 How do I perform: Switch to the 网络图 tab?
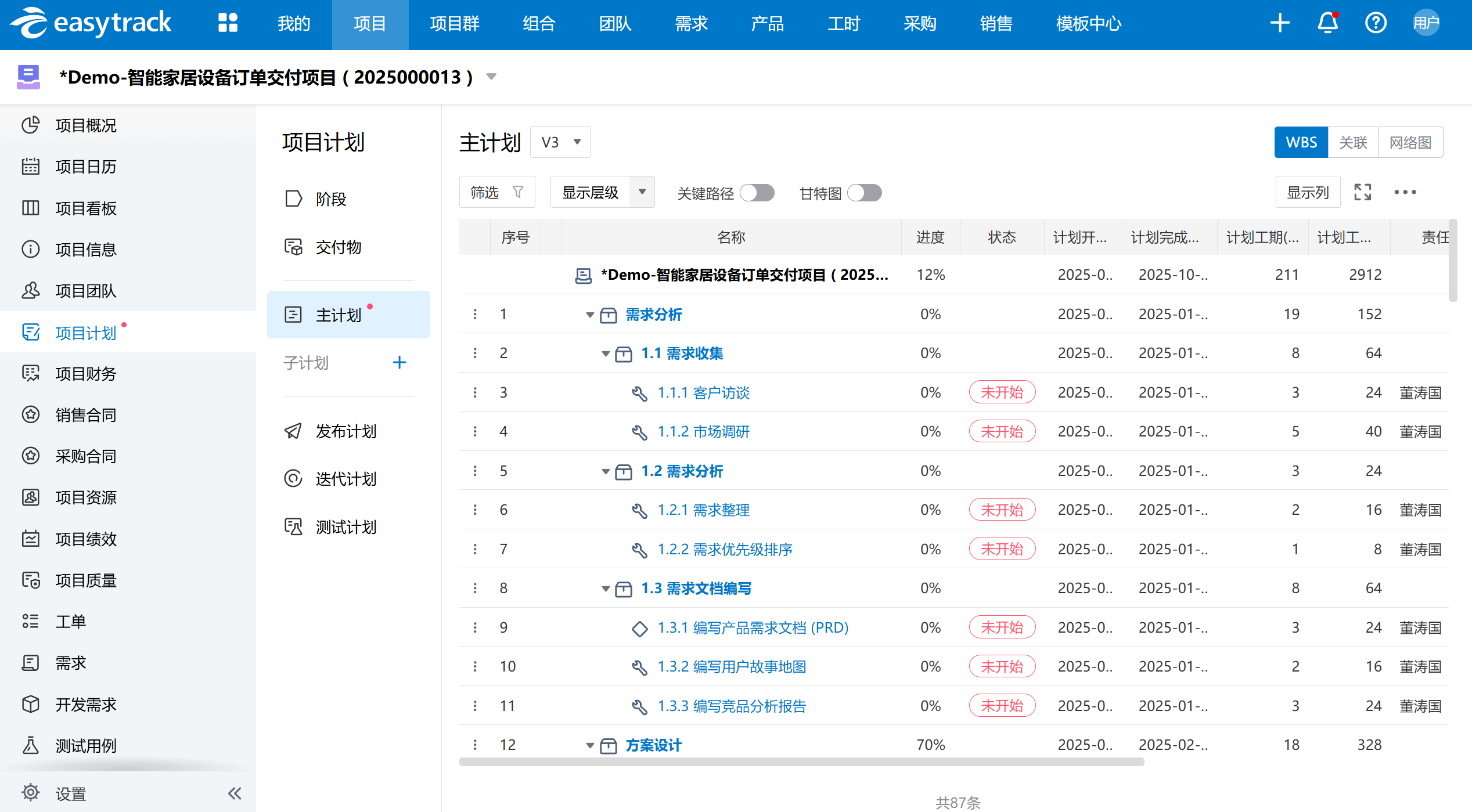(1410, 142)
